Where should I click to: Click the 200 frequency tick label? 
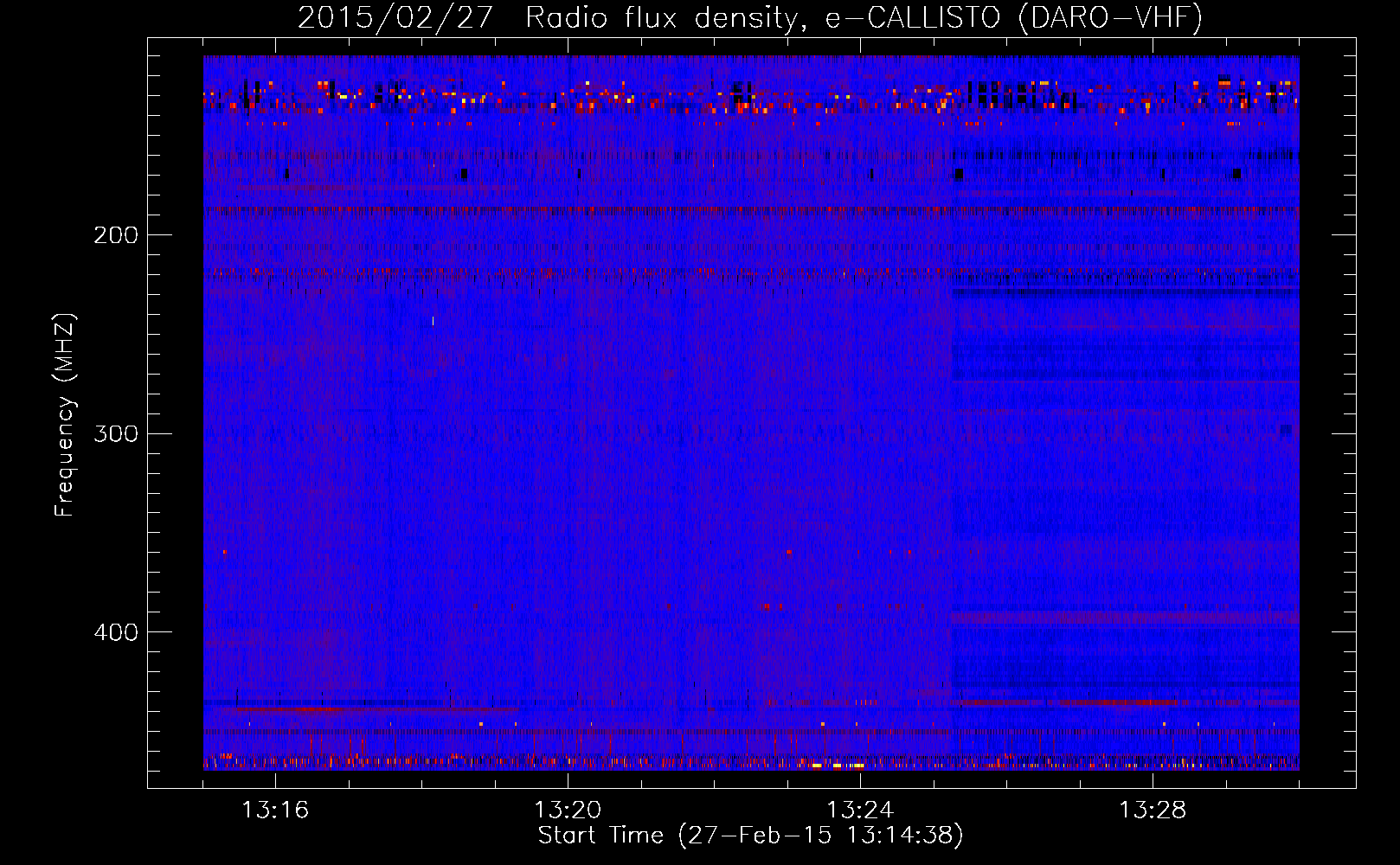coord(116,235)
